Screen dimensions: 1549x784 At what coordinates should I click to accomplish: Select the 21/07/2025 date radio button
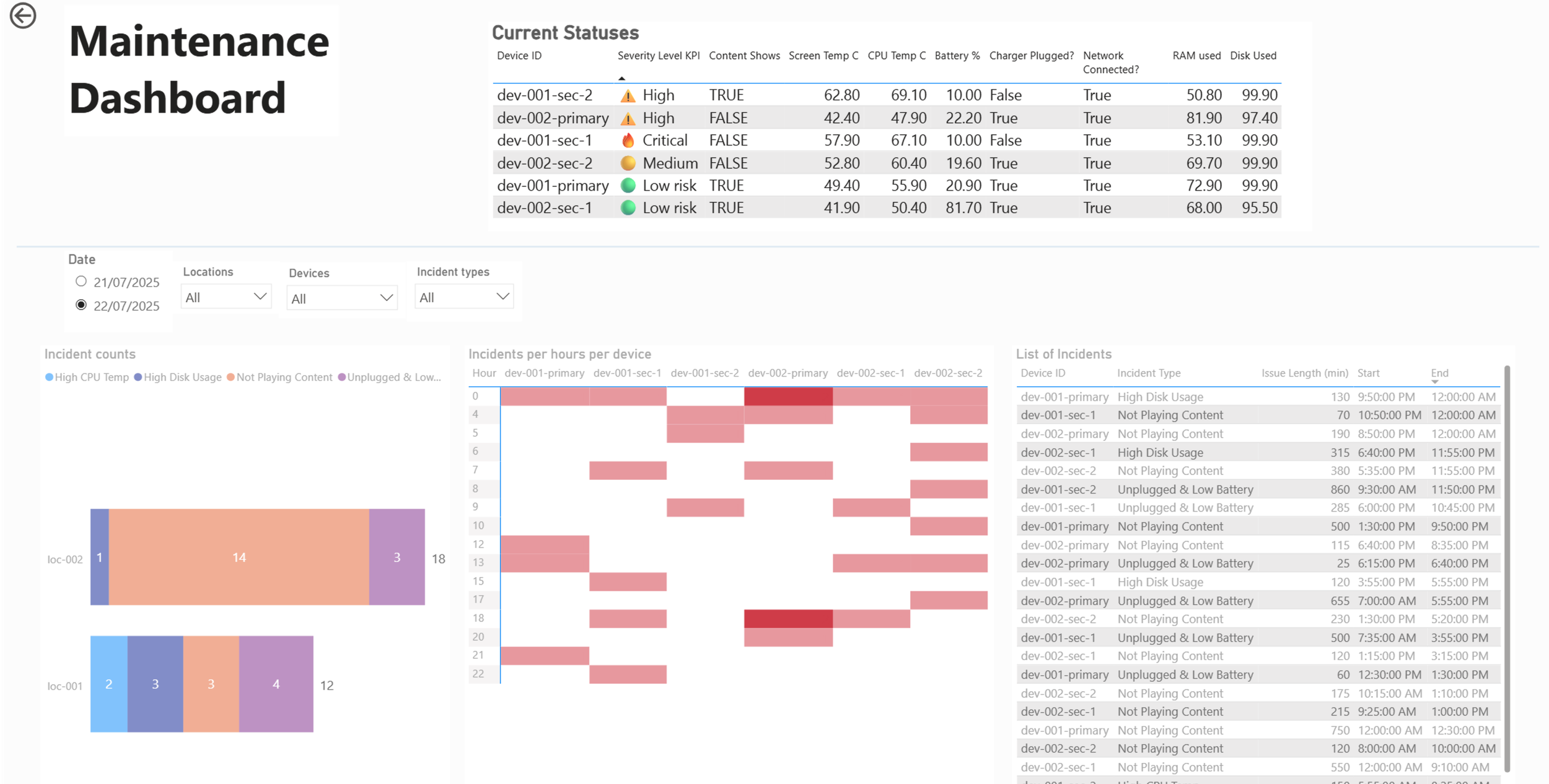click(81, 281)
